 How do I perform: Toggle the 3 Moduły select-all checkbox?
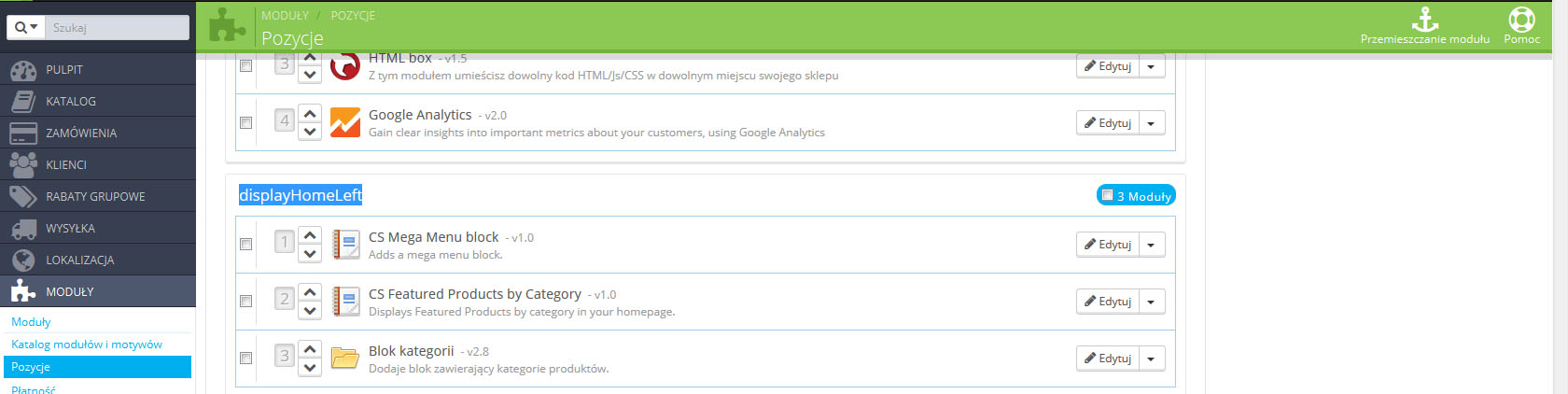point(1107,195)
